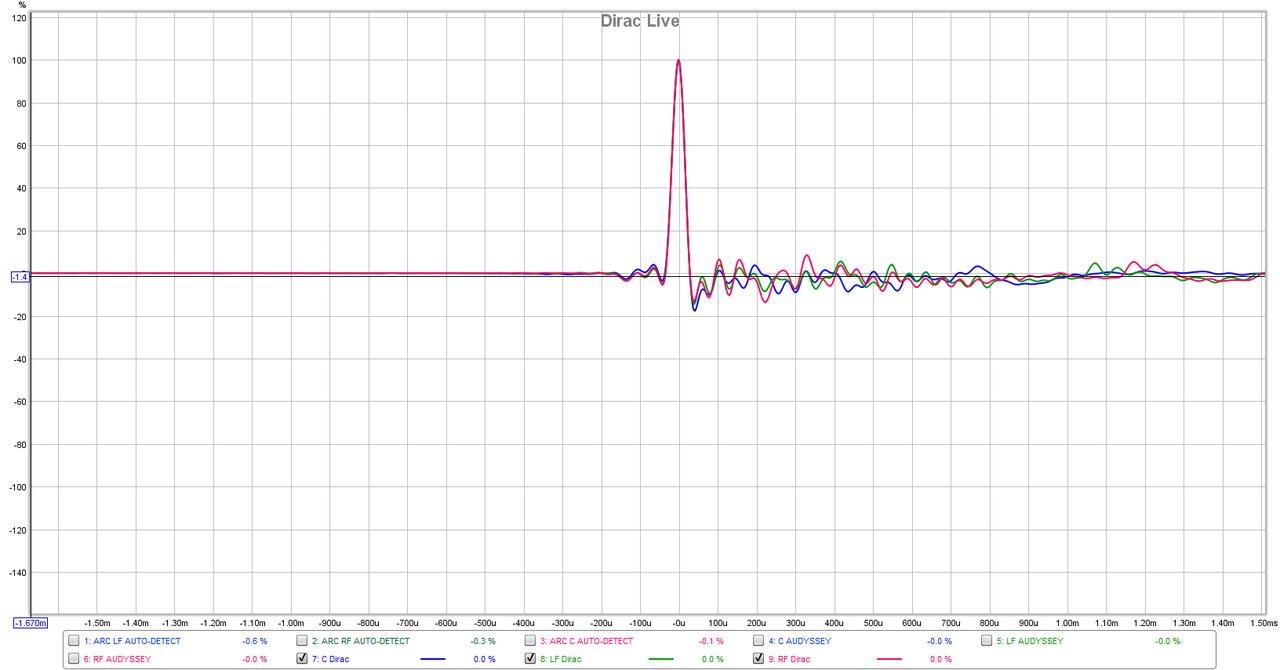Click the -100 tick label on the Y axis
This screenshot has width=1280, height=670.
(19, 487)
